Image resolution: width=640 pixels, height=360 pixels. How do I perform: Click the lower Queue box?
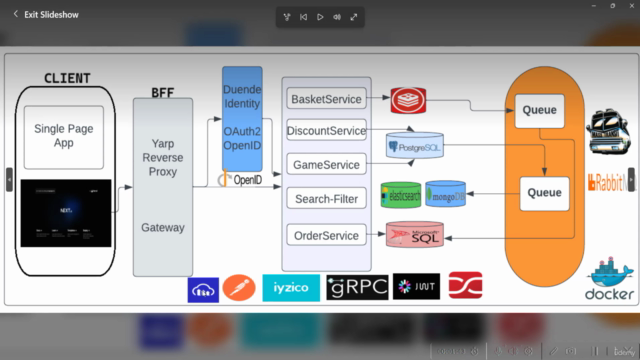click(544, 193)
